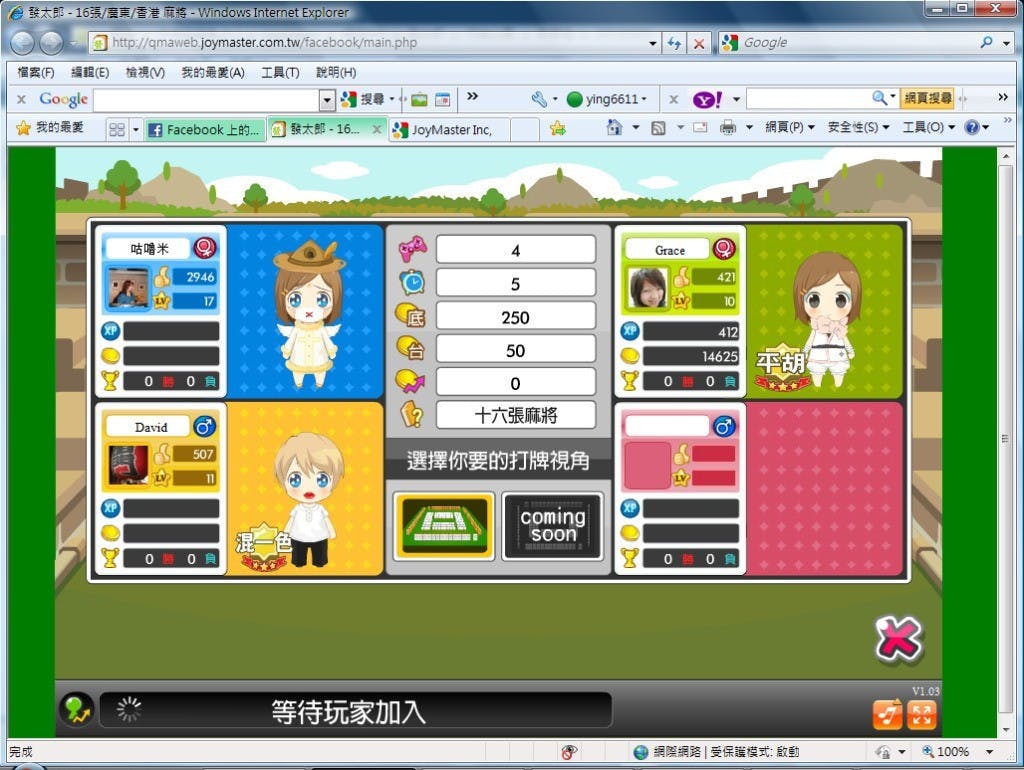The image size is (1024, 770).
Task: Click 咕嚕米's thumbs-up likes icon
Action: click(x=162, y=276)
